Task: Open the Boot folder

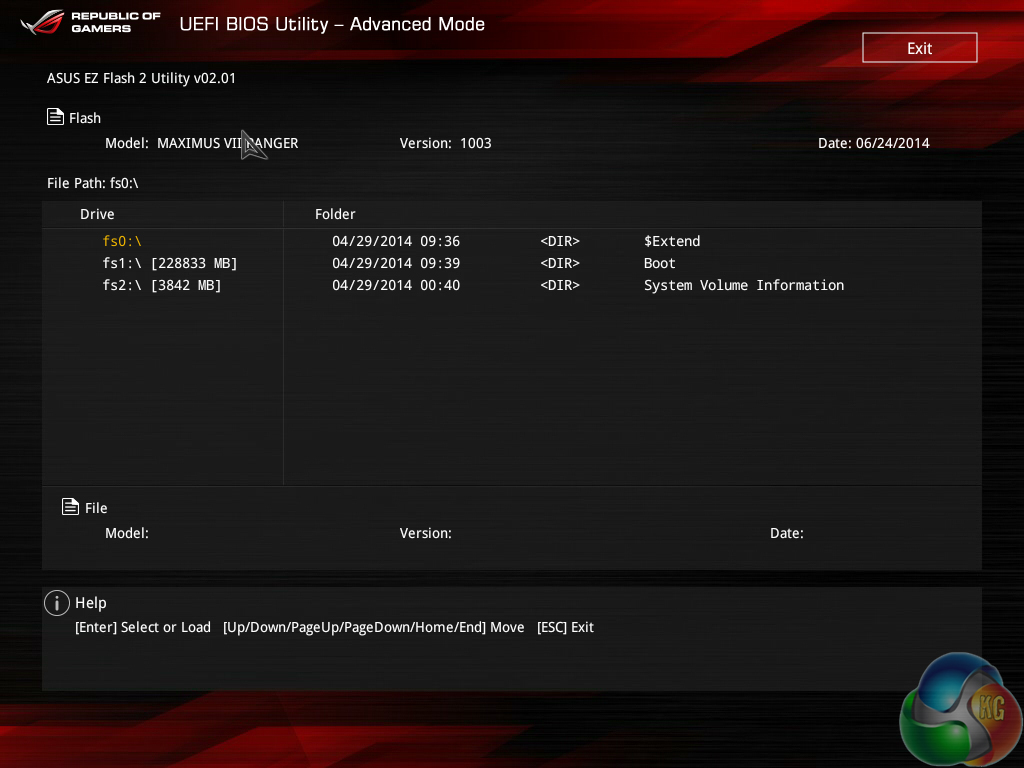Action: [660, 263]
